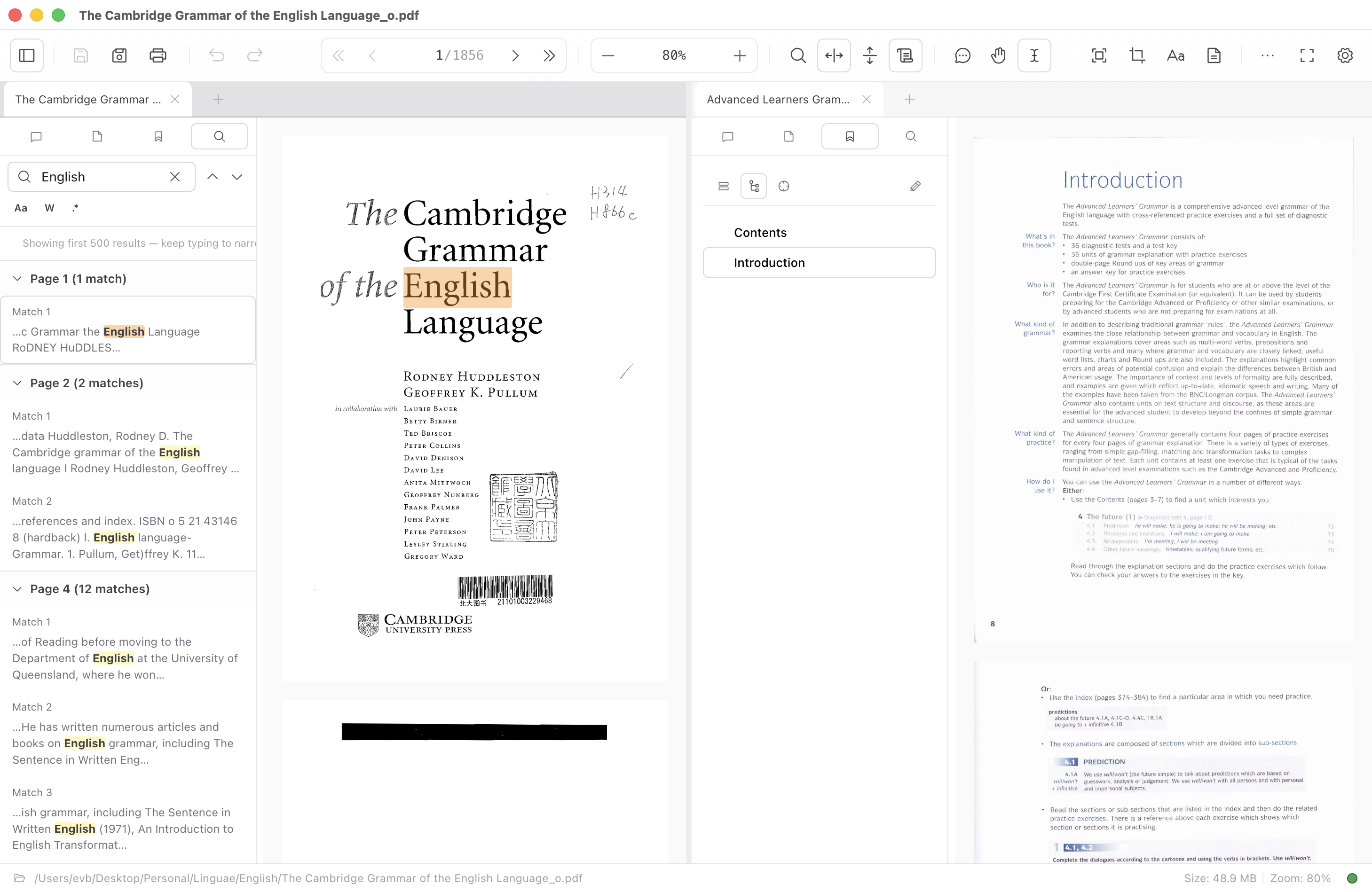The image size is (1372, 892).
Task: Clear the English search query
Action: pyautogui.click(x=174, y=177)
